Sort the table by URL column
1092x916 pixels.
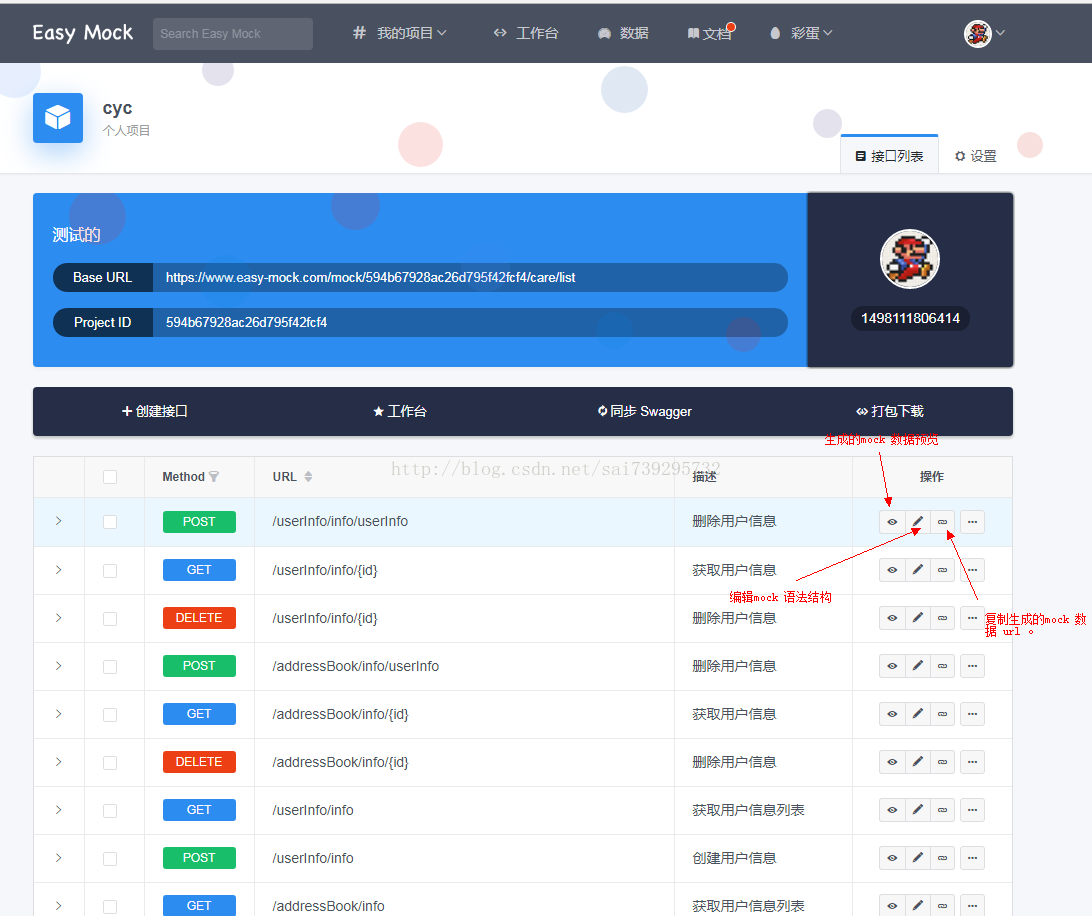308,477
